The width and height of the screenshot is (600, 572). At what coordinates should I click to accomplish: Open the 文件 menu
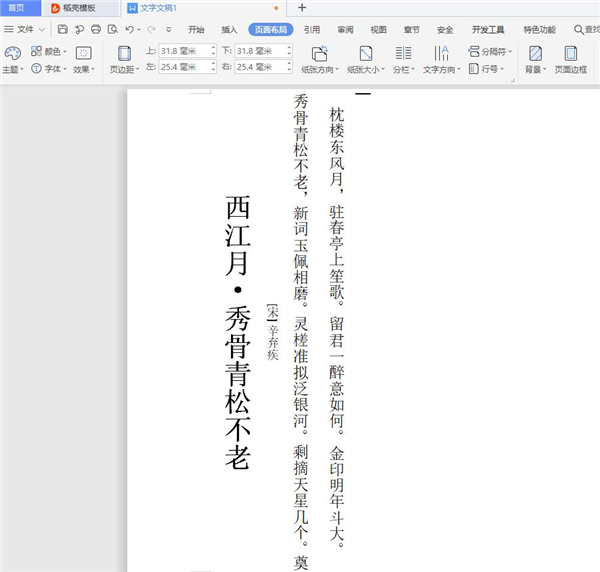20,30
